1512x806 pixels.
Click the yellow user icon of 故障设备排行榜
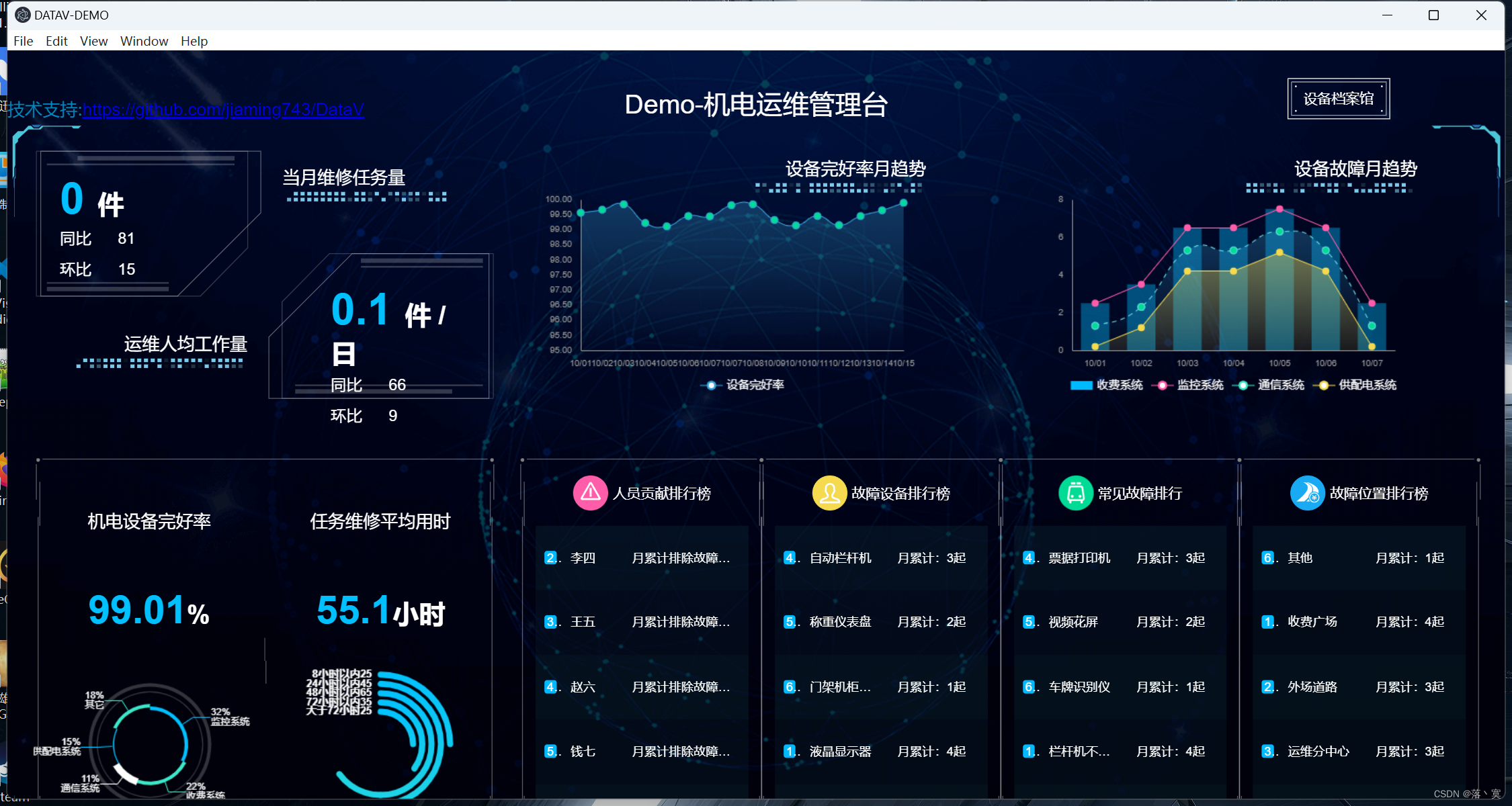[x=829, y=493]
